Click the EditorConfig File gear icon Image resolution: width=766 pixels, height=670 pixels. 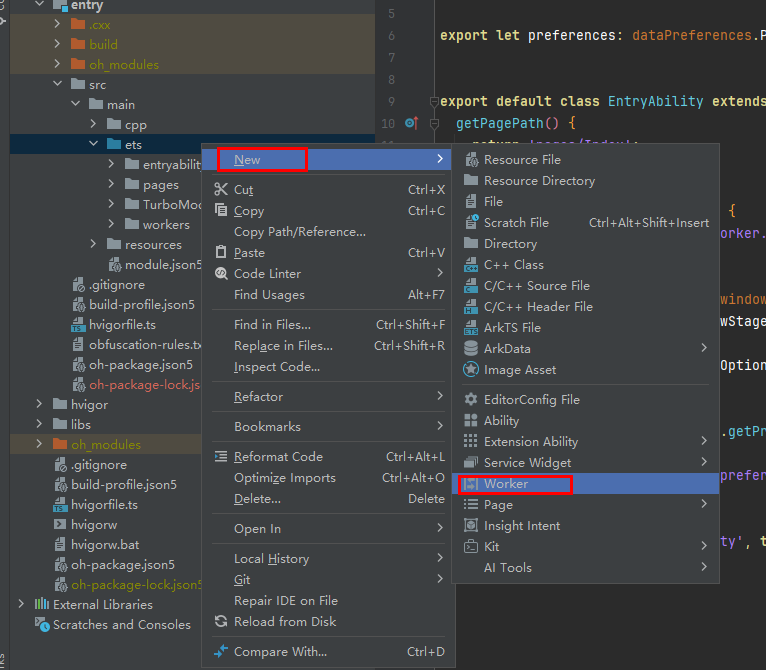[471, 399]
